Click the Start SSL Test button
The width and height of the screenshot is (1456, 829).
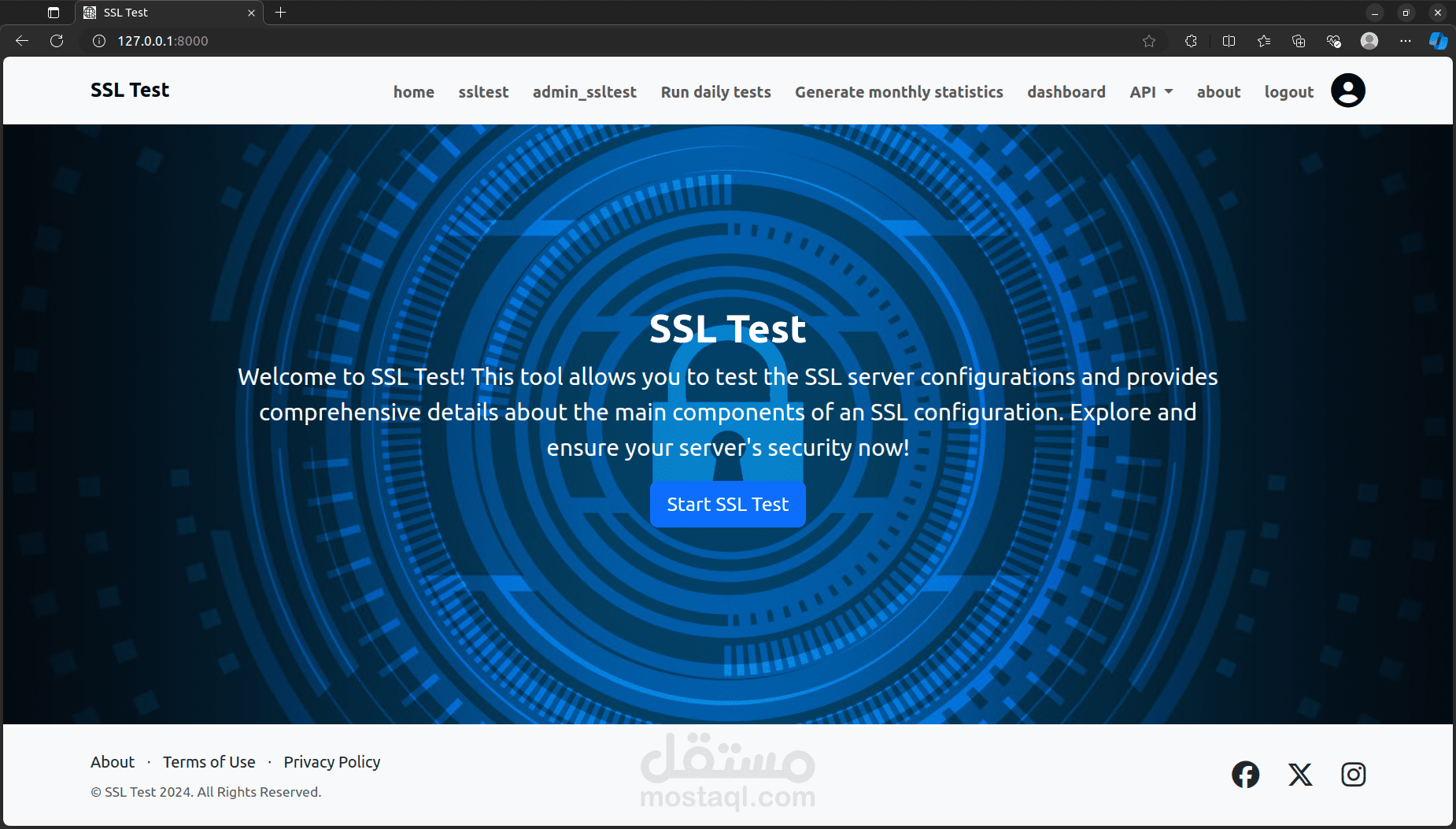pyautogui.click(x=728, y=505)
